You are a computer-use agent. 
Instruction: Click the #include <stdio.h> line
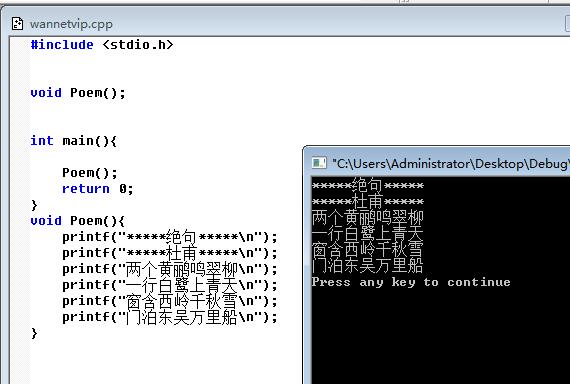[x=102, y=45]
